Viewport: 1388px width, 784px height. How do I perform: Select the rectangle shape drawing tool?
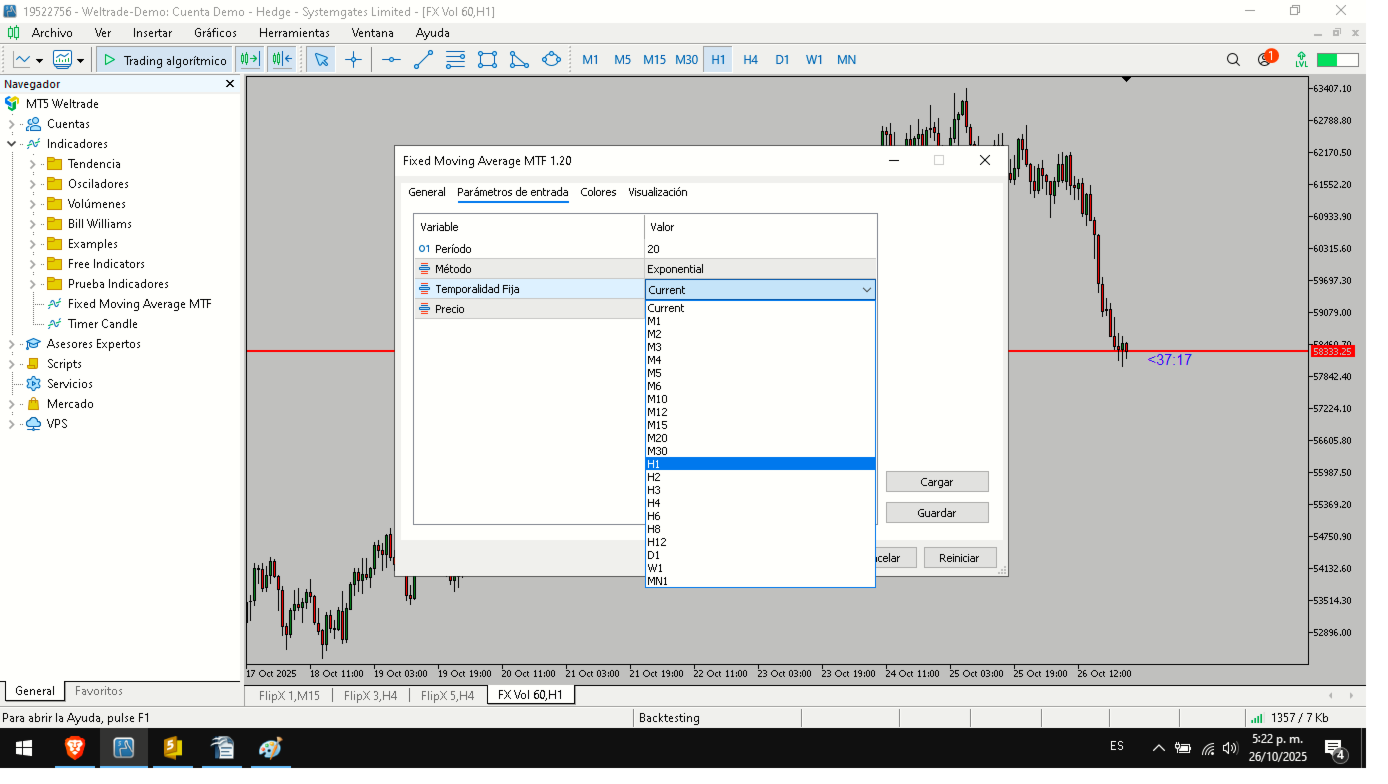487,60
